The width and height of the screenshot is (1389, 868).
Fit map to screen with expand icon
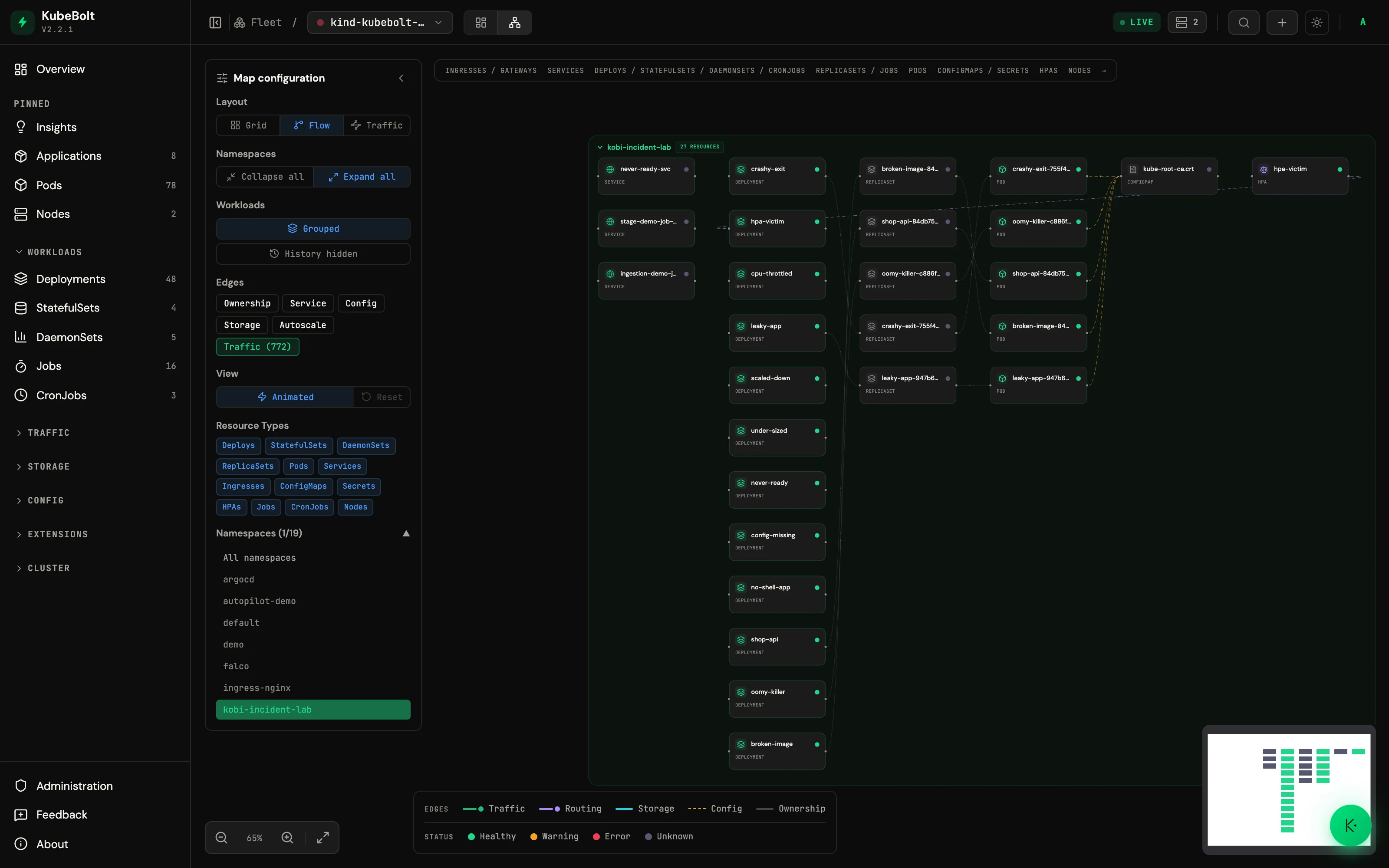(x=323, y=838)
